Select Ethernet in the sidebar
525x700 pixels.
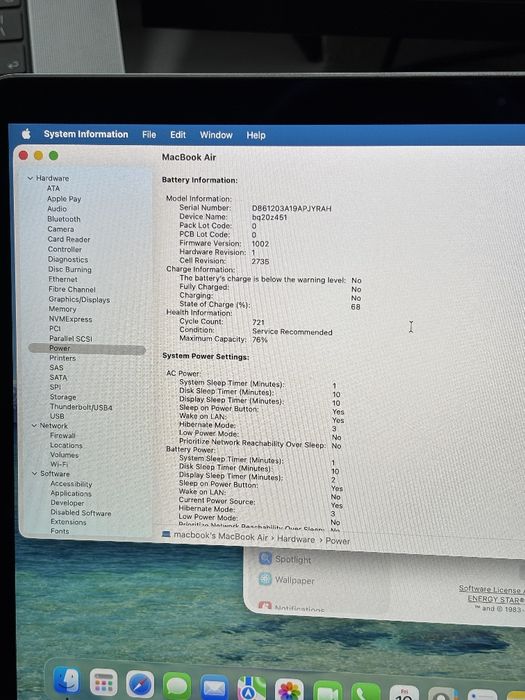[x=63, y=279]
